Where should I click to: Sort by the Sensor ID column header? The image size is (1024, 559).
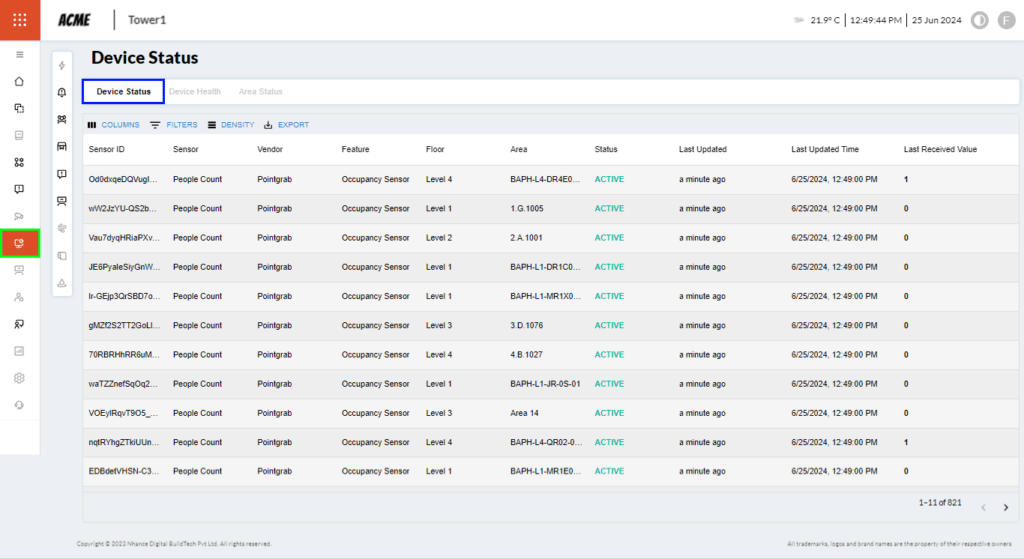107,149
